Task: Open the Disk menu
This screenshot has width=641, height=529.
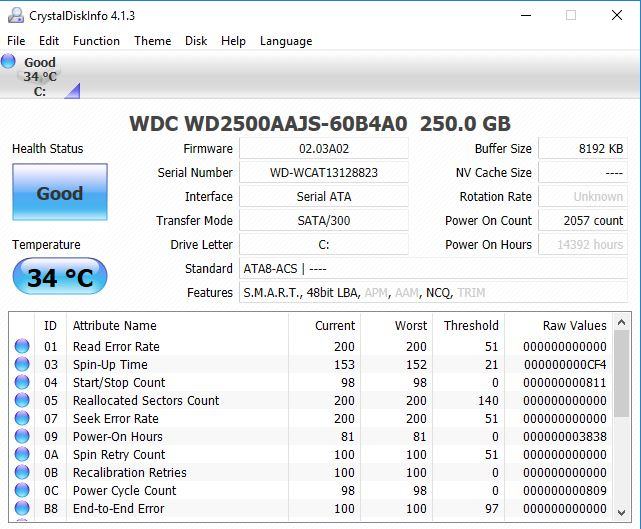Action: (196, 41)
